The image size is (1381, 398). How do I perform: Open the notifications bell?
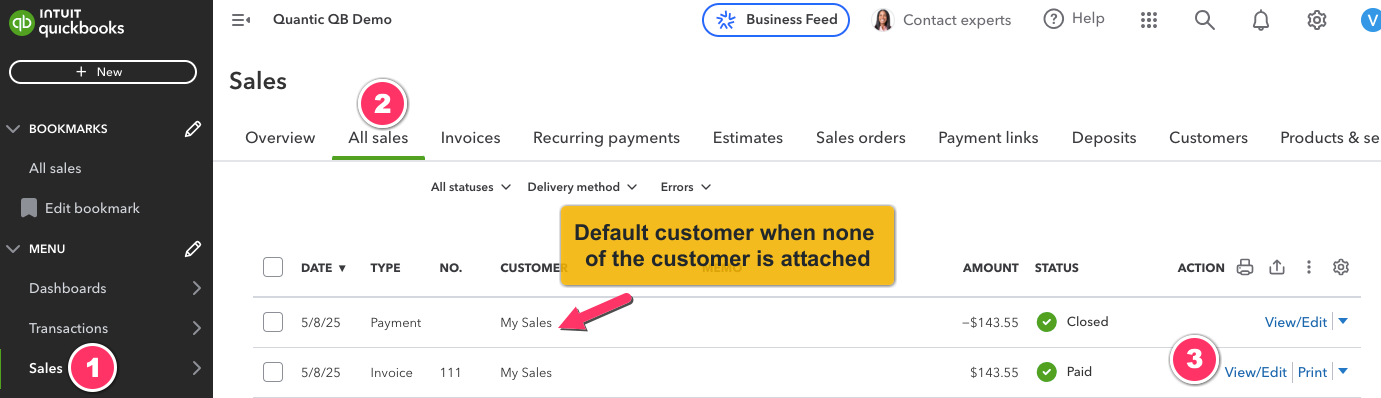click(x=1261, y=20)
